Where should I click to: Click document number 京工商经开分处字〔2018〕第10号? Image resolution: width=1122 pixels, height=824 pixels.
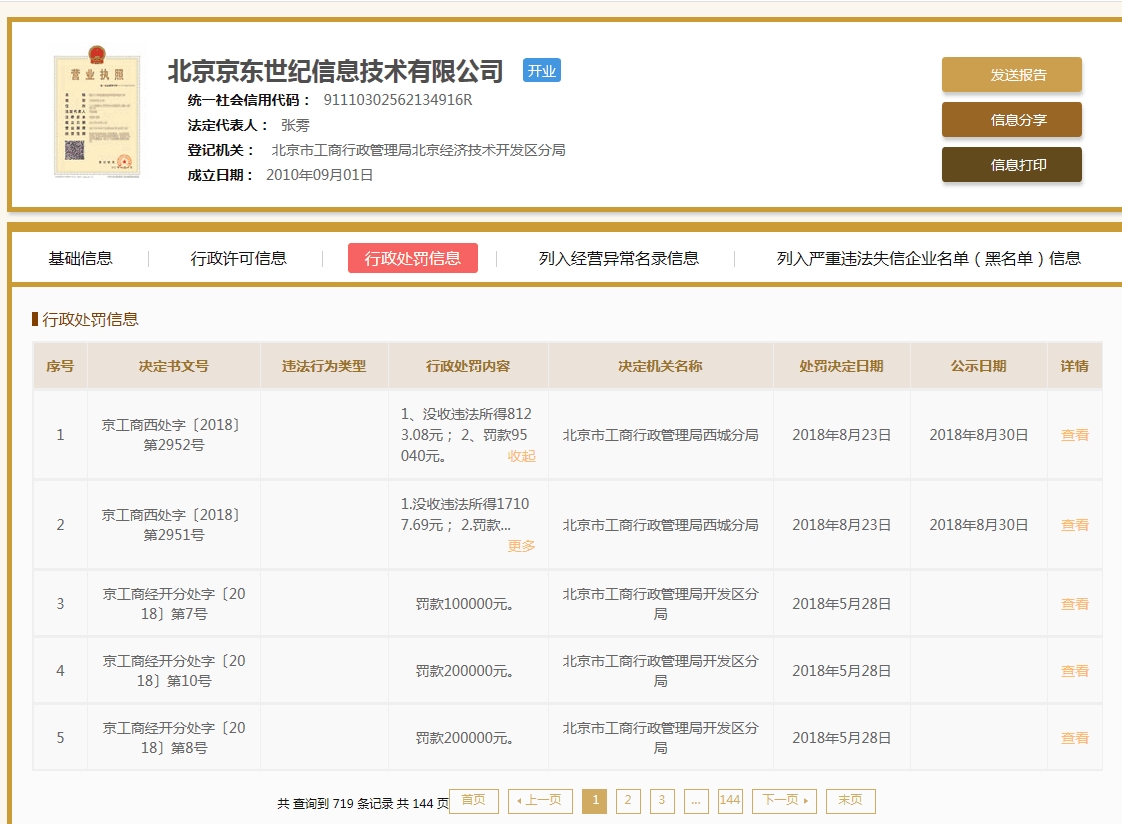point(174,671)
